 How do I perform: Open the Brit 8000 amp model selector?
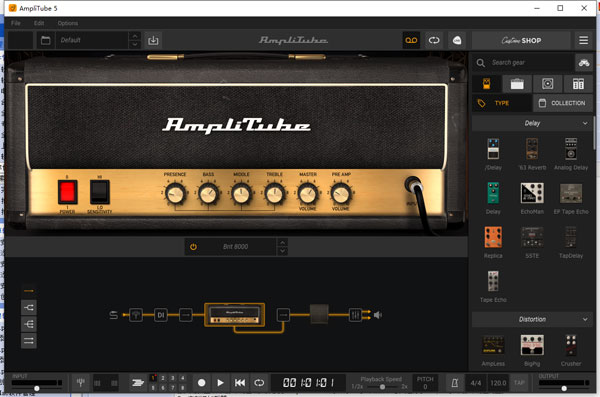(x=236, y=247)
